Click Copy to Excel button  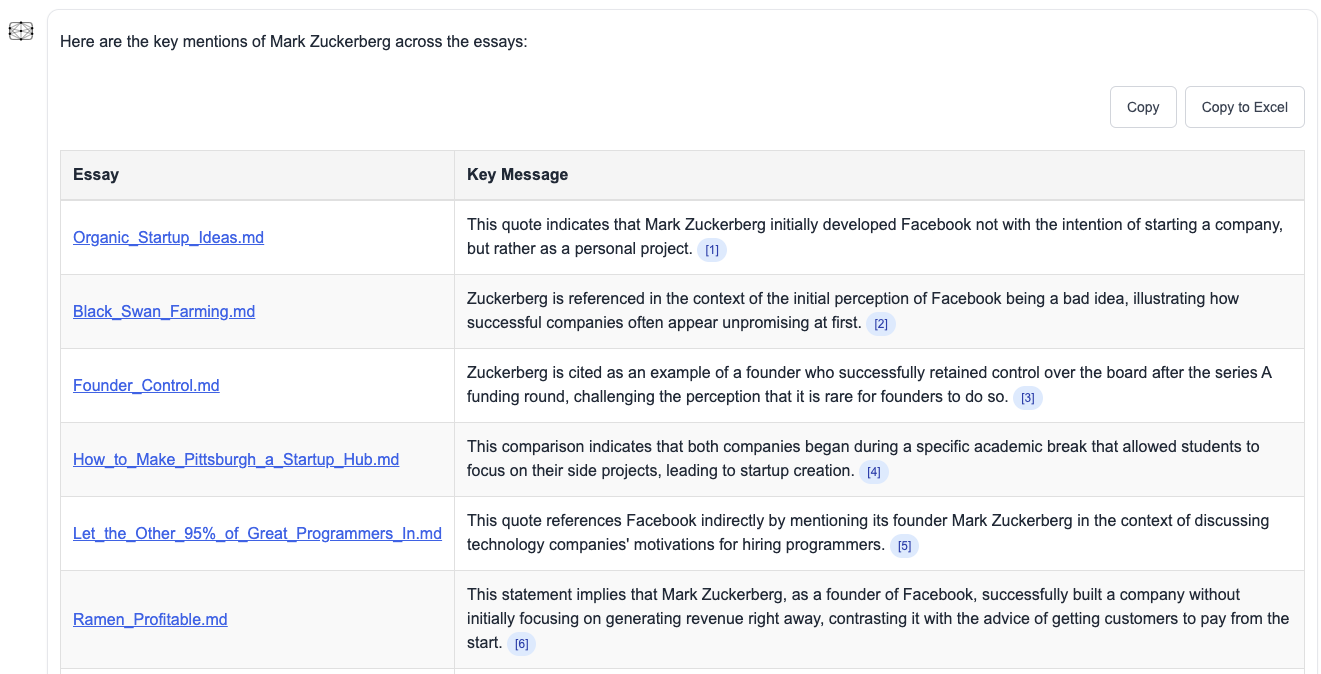click(1245, 107)
